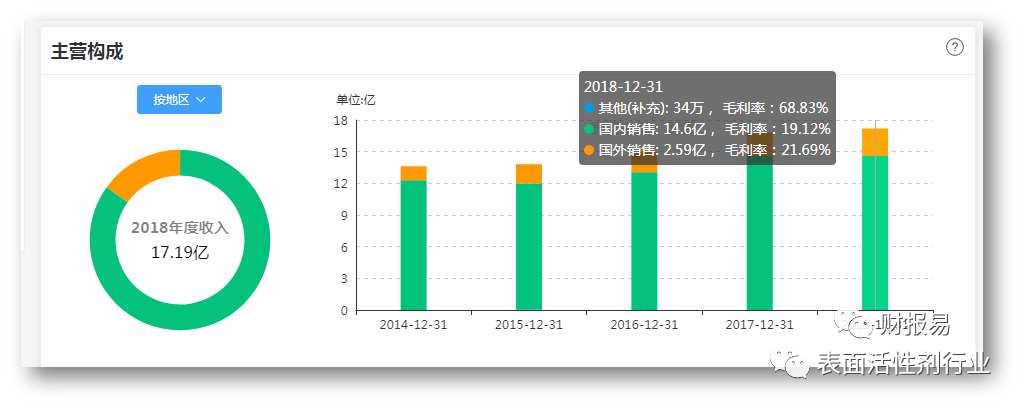The height and width of the screenshot is (409, 1025).
Task: Click the 2018年度收入 label in donut
Action: tap(180, 228)
